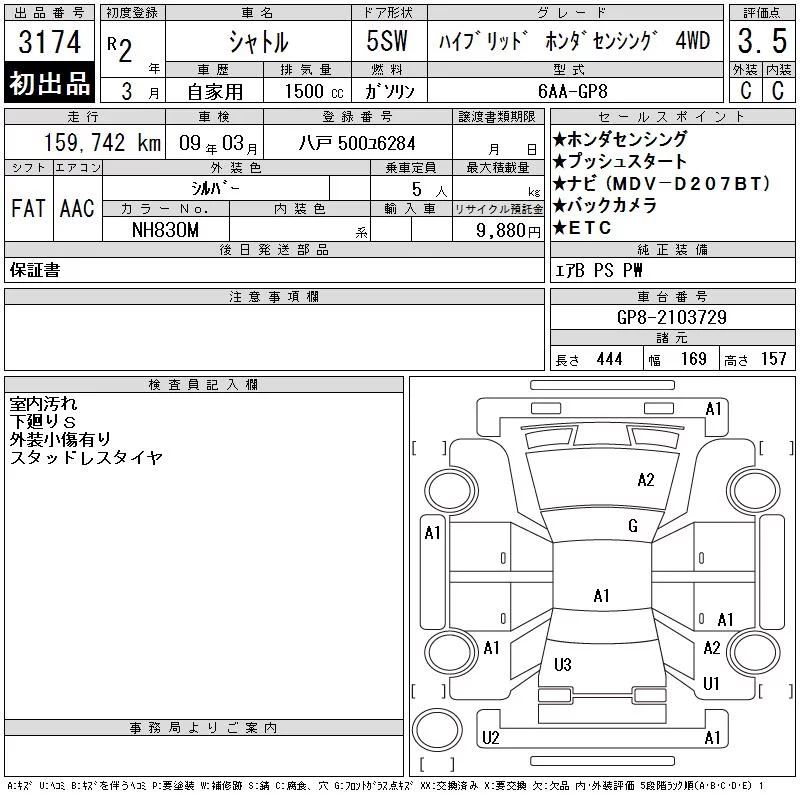Screen dimensions: 800x800
Task: Select the 初出品 black badge
Action: [x=49, y=82]
